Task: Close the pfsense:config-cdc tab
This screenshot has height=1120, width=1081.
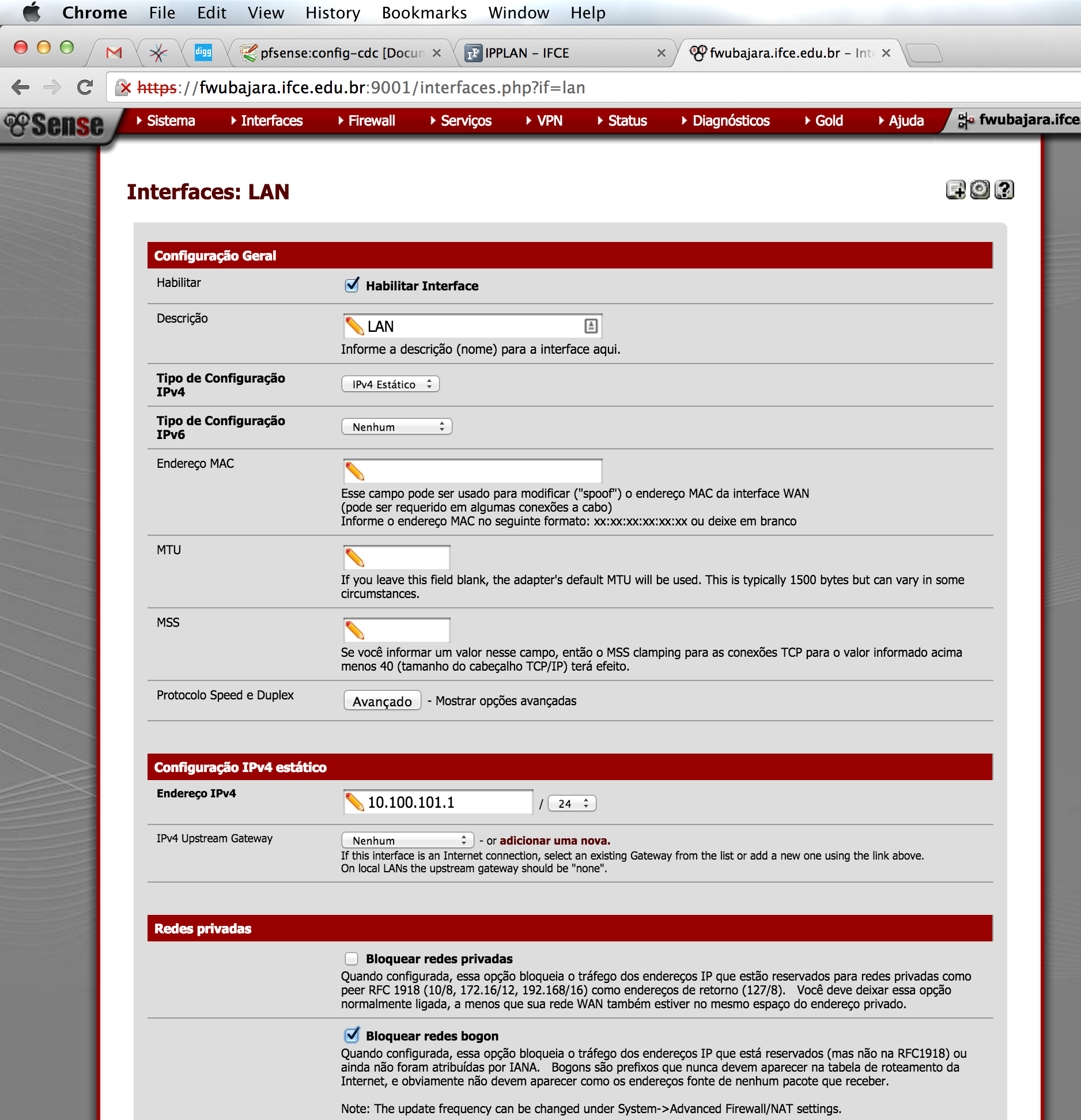Action: tap(437, 53)
